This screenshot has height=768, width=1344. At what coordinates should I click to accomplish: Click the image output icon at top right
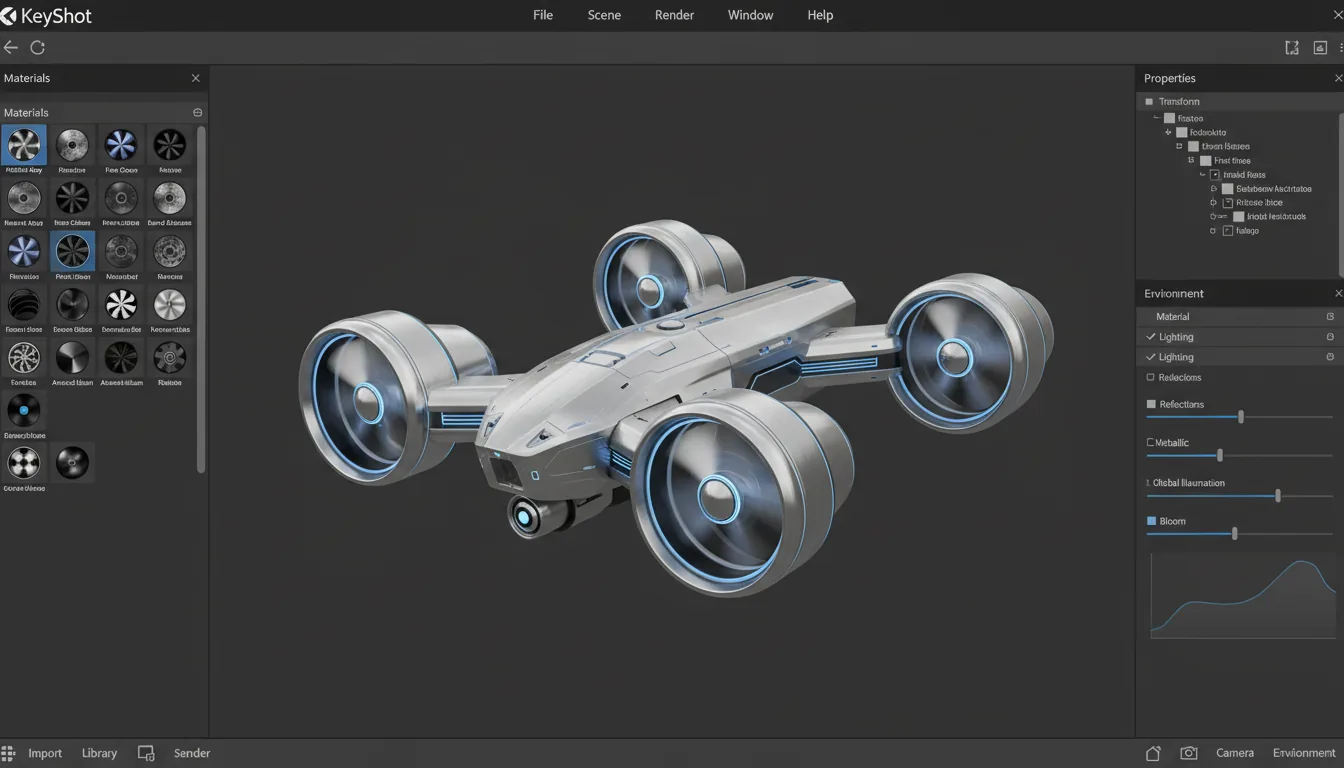[x=1319, y=47]
